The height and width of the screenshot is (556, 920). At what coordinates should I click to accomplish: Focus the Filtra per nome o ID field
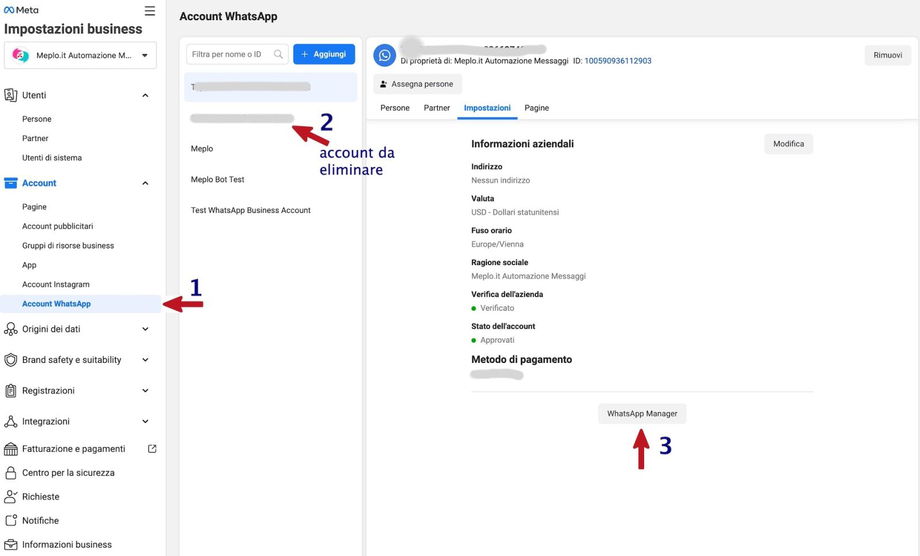237,54
